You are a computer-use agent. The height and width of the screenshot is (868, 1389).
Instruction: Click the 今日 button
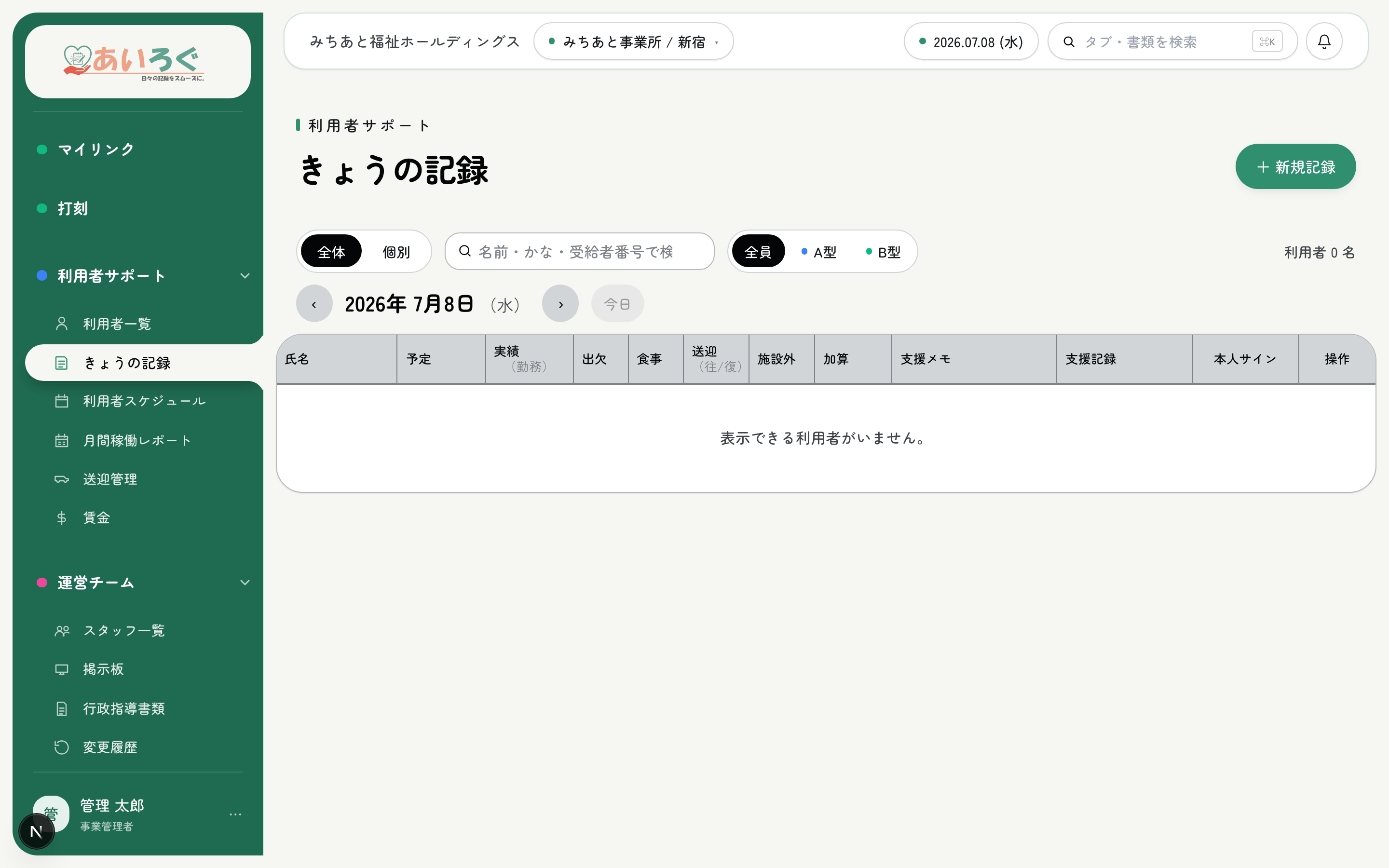coord(617,304)
